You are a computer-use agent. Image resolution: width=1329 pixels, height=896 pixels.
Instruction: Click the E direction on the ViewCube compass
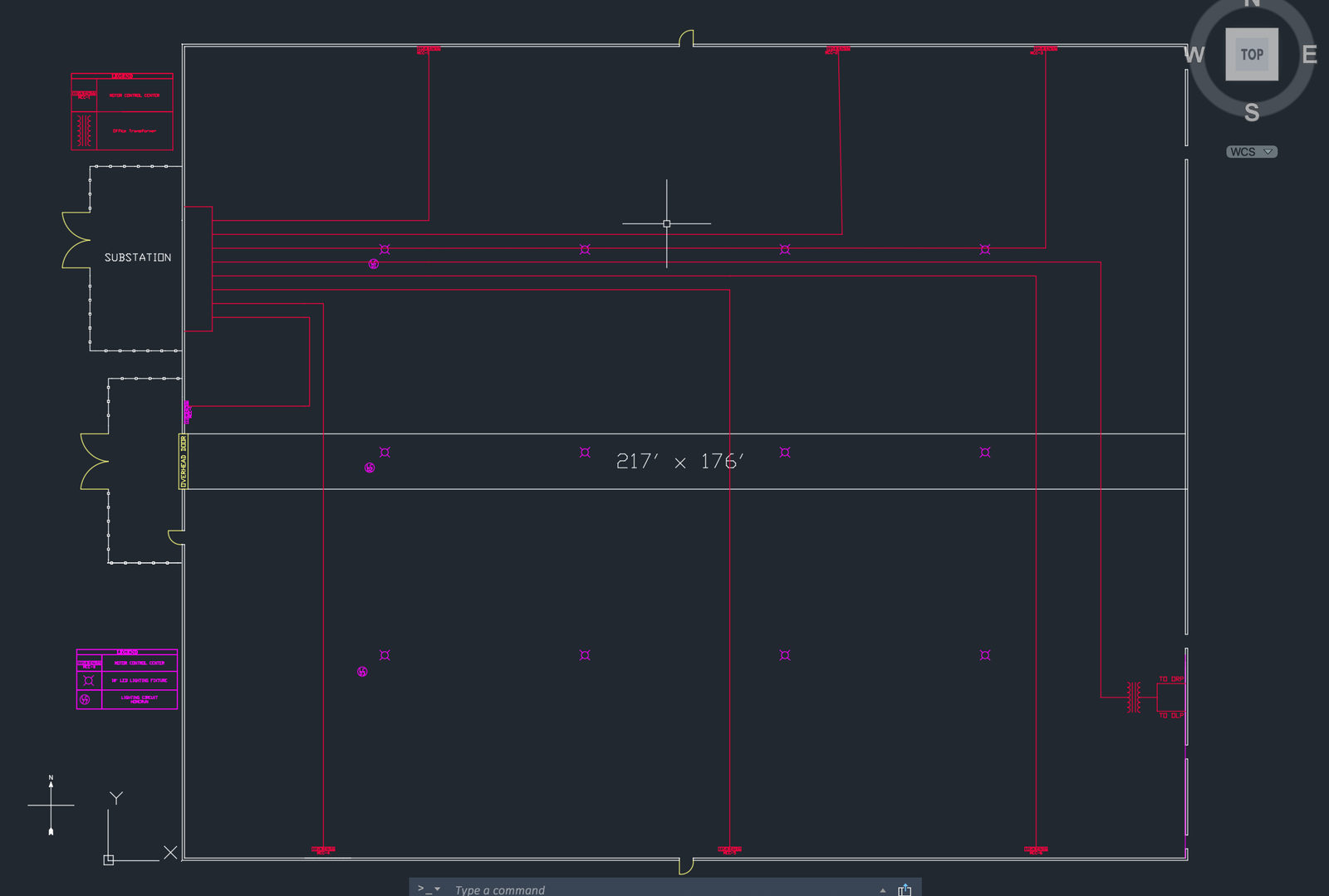pos(1309,55)
